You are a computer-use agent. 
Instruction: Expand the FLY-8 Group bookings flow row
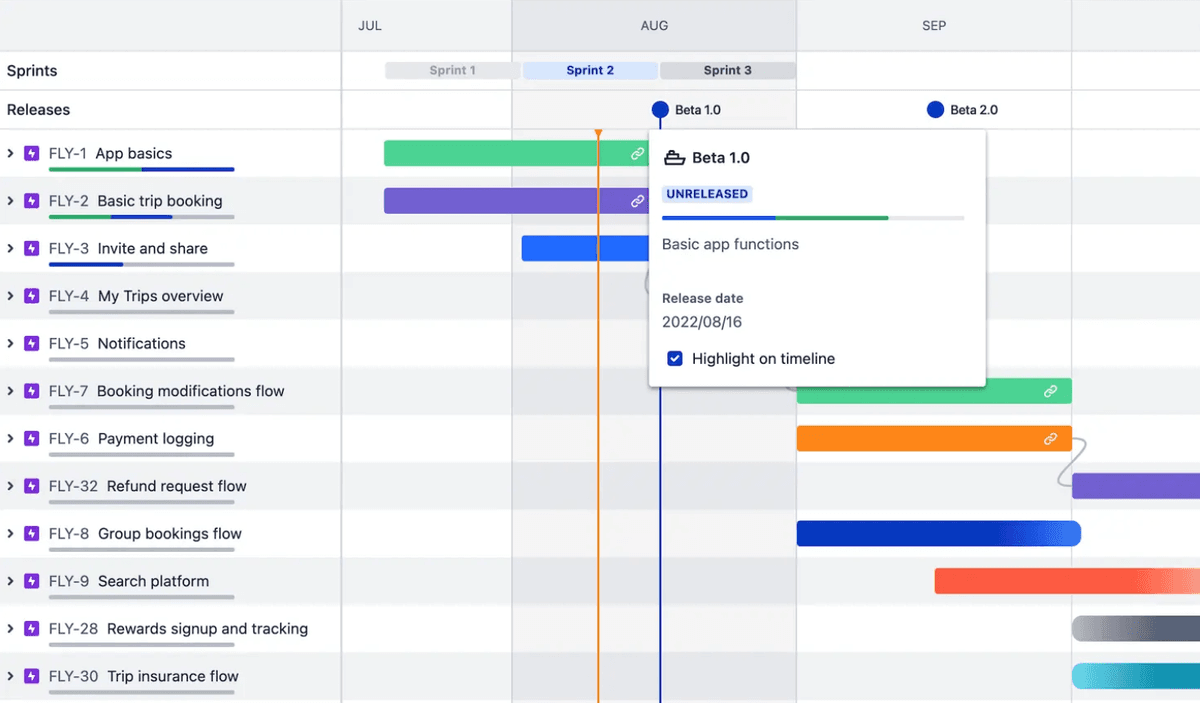pyautogui.click(x=10, y=534)
